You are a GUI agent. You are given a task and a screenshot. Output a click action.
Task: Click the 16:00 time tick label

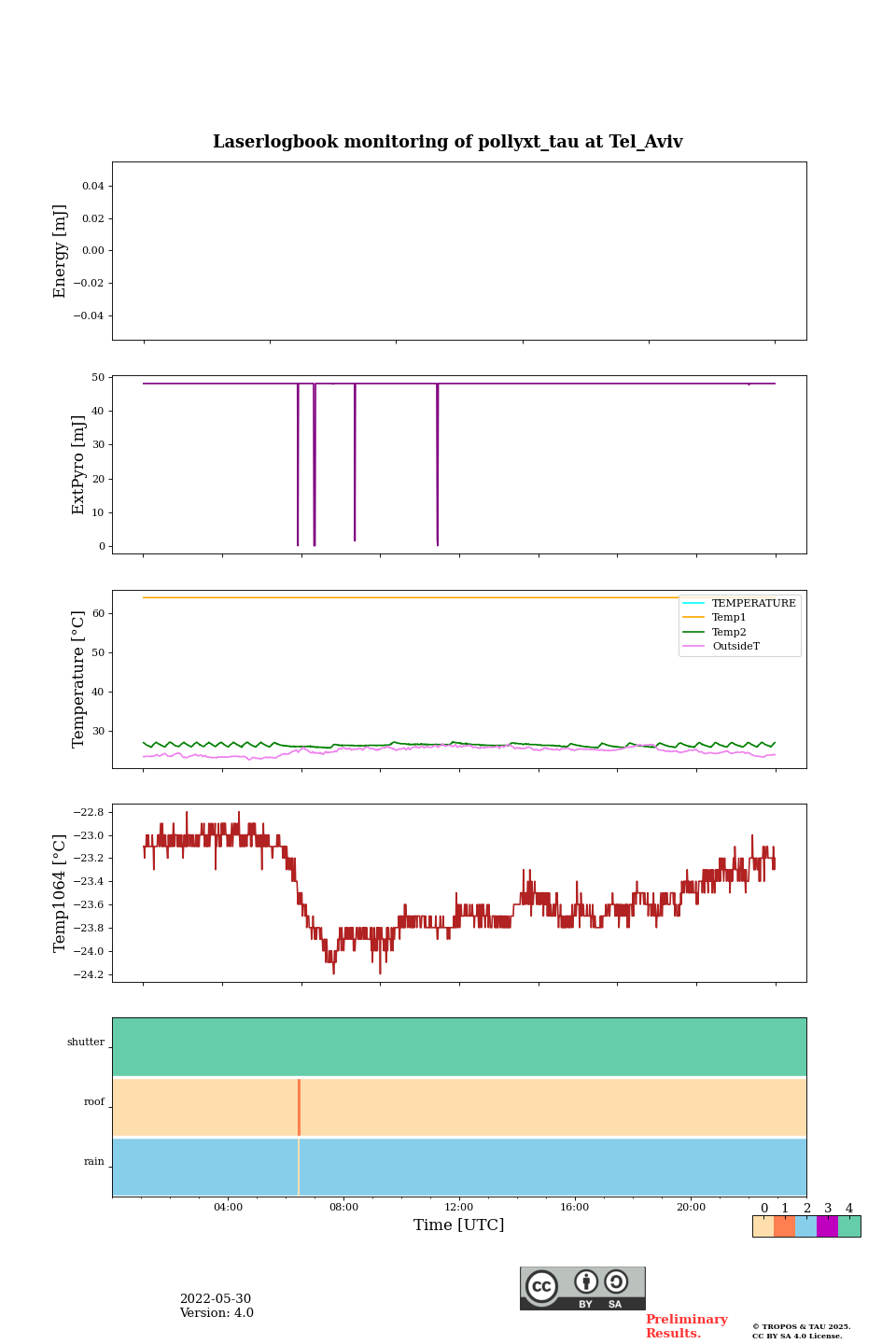575,1207
